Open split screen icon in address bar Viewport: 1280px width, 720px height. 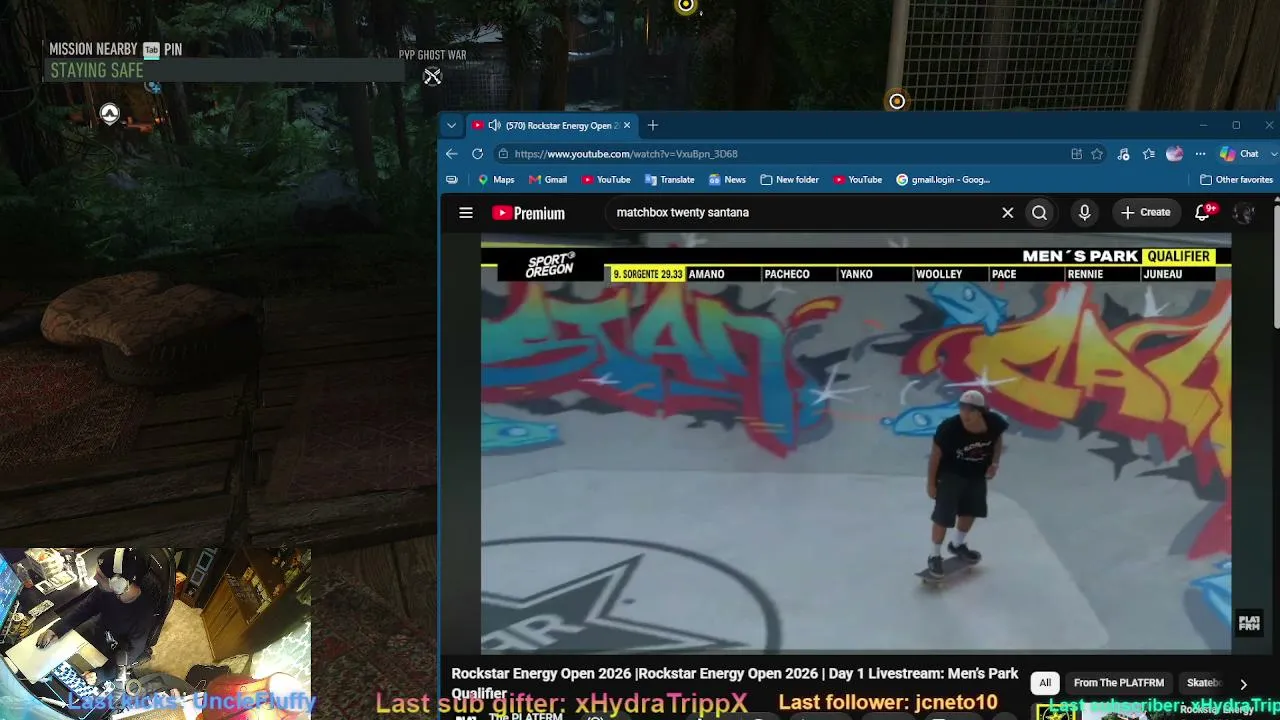[1076, 154]
